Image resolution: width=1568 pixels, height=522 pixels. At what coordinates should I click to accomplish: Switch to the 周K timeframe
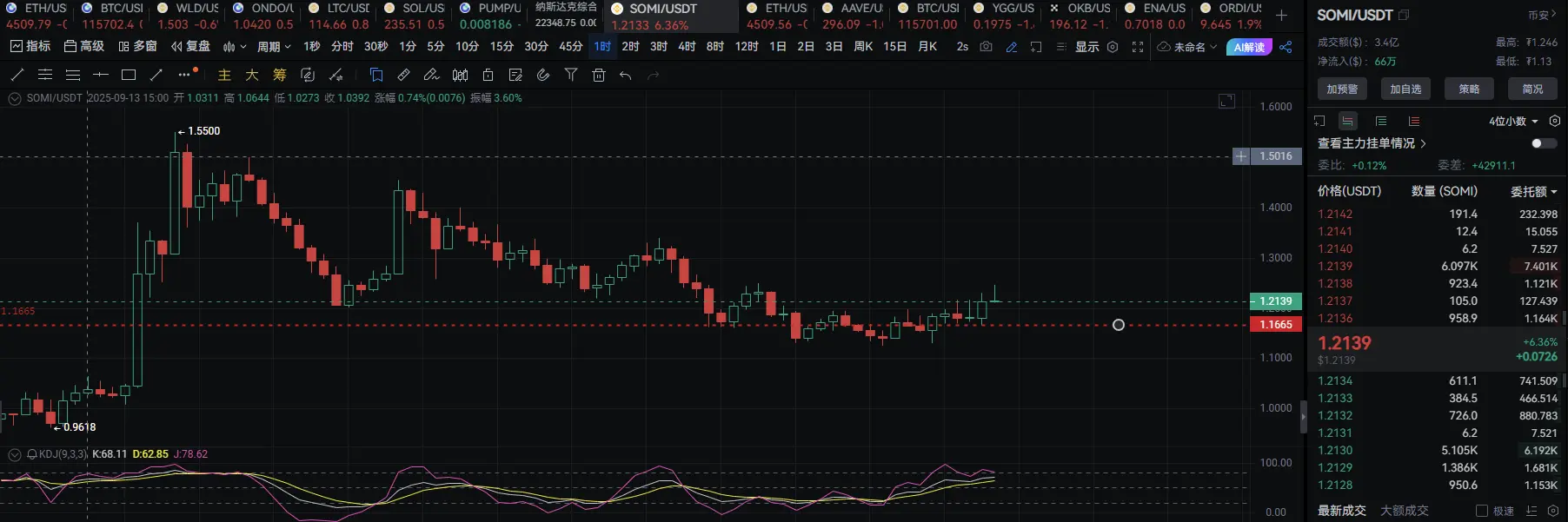(863, 47)
